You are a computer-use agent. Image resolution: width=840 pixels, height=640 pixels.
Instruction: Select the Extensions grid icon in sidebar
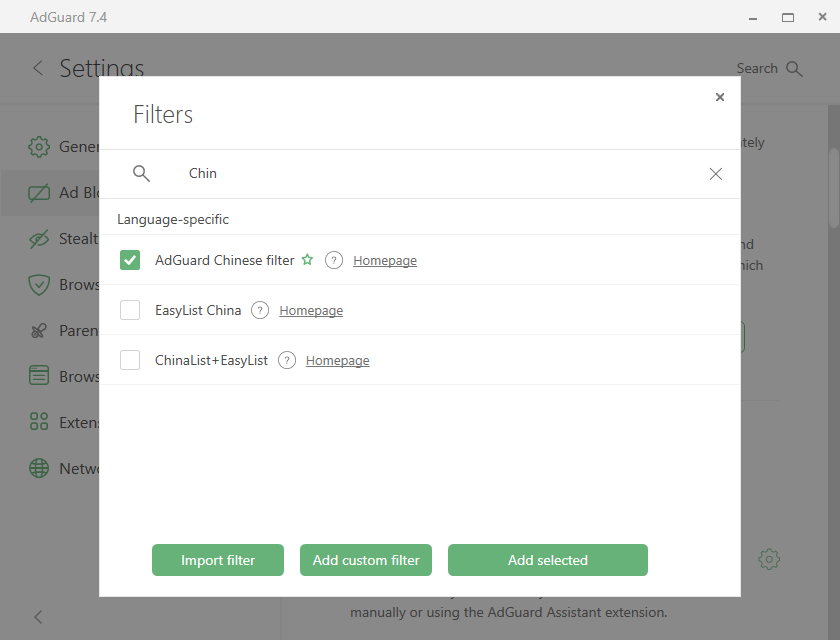[39, 421]
